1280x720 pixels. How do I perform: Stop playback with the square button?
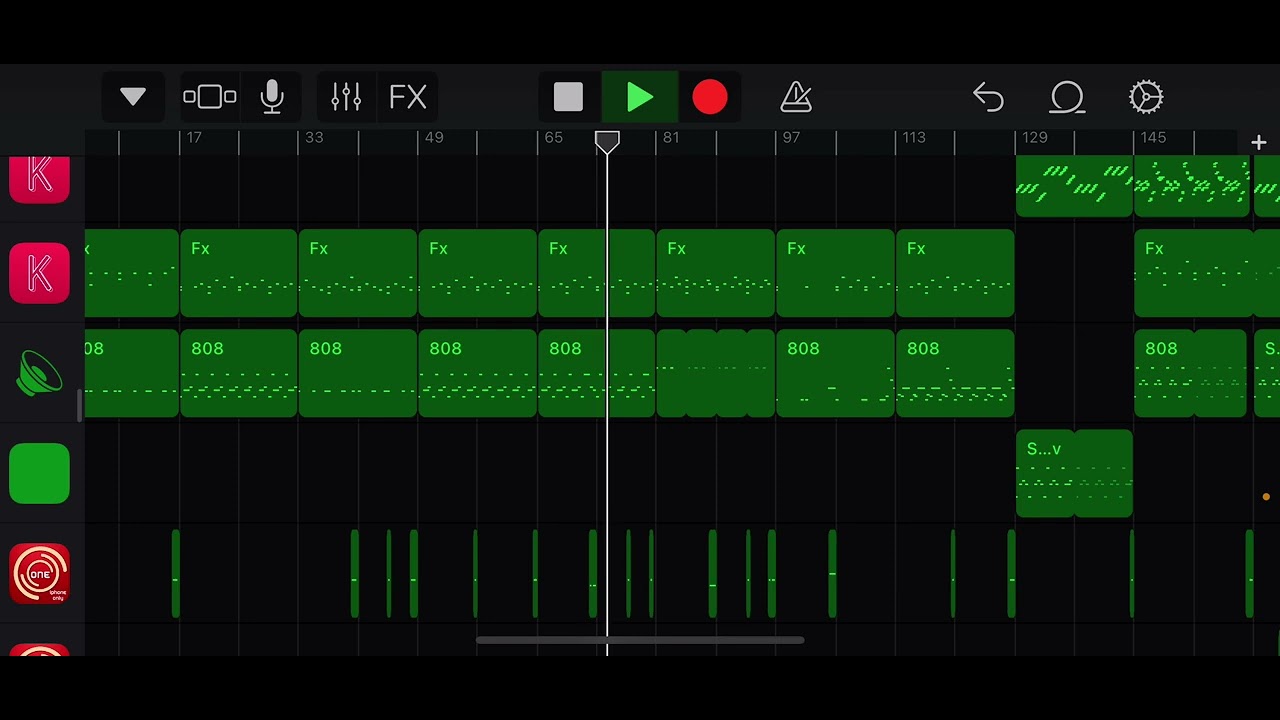[568, 97]
